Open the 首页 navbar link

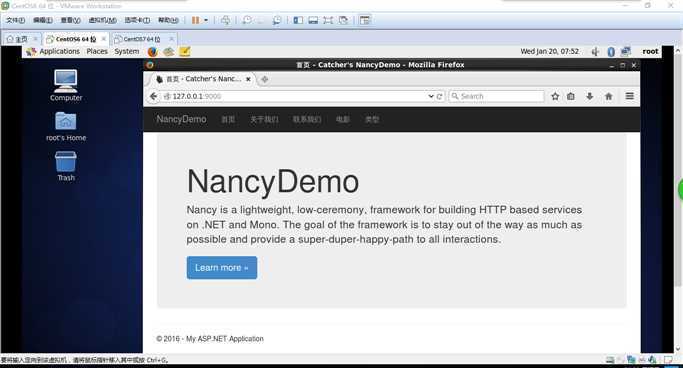[x=228, y=119]
